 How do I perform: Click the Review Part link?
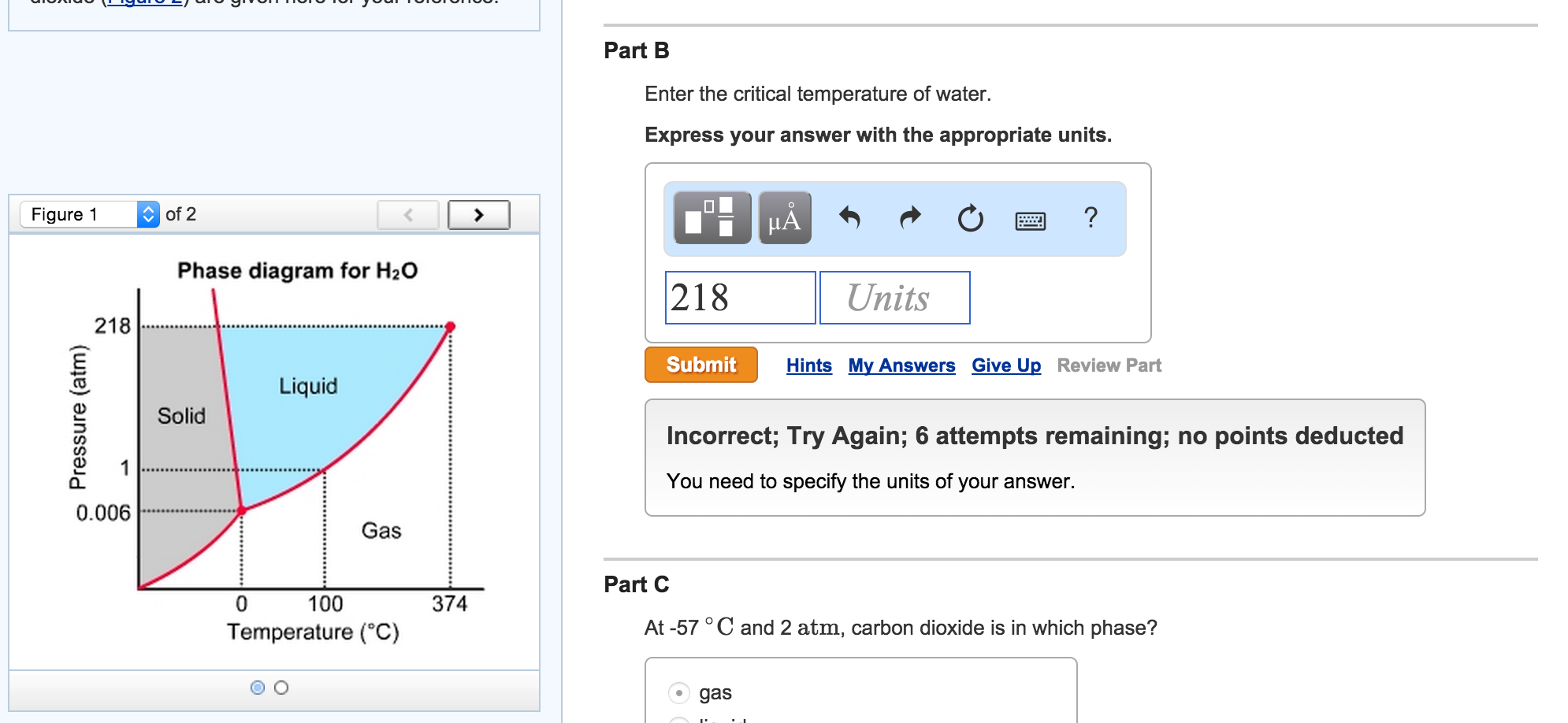point(1109,365)
